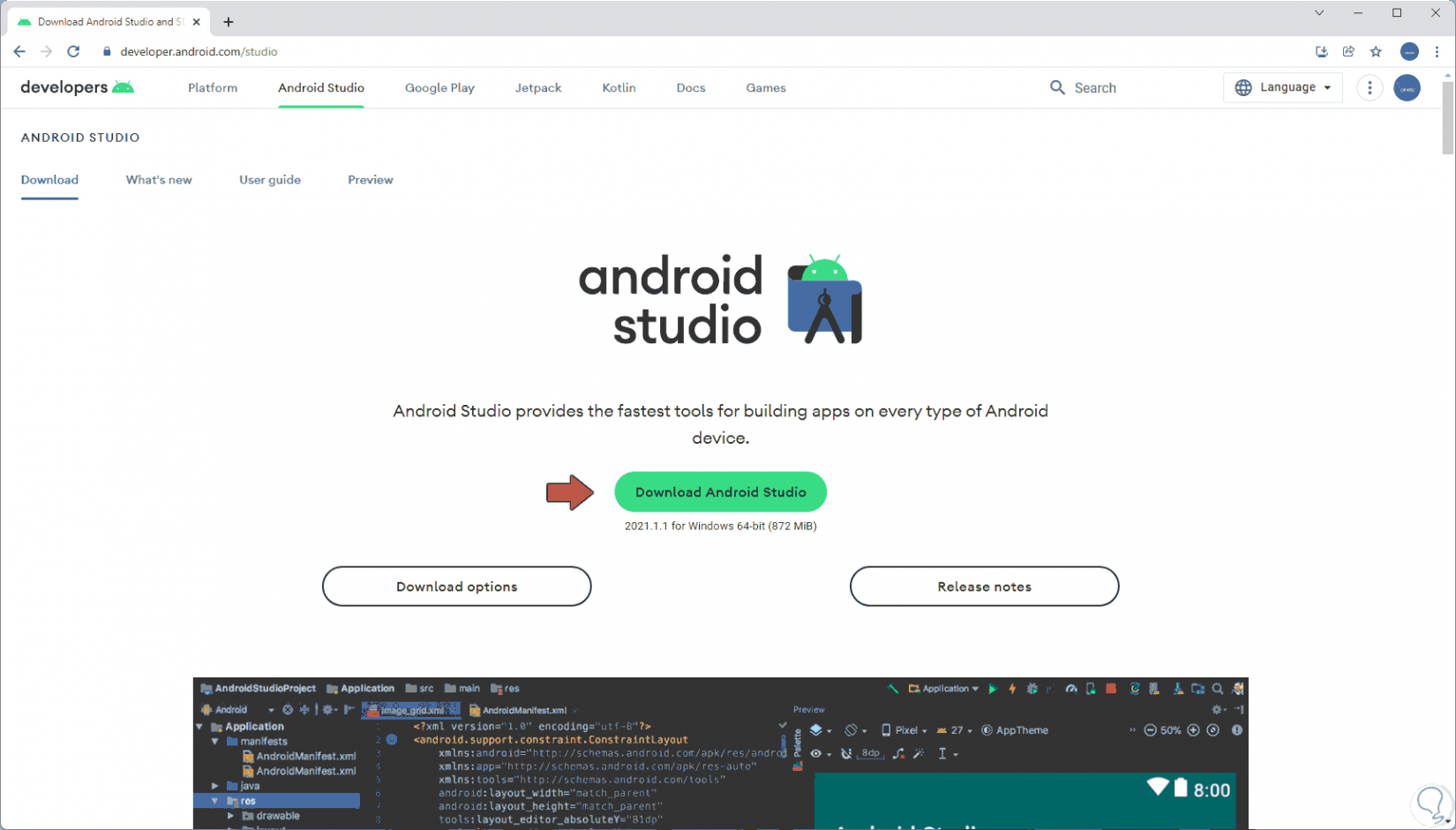Screen dimensions: 1456x830
Task: Click the text "2021.1.1 for Windows 64-bit (872 MiB)"
Action: click(720, 527)
